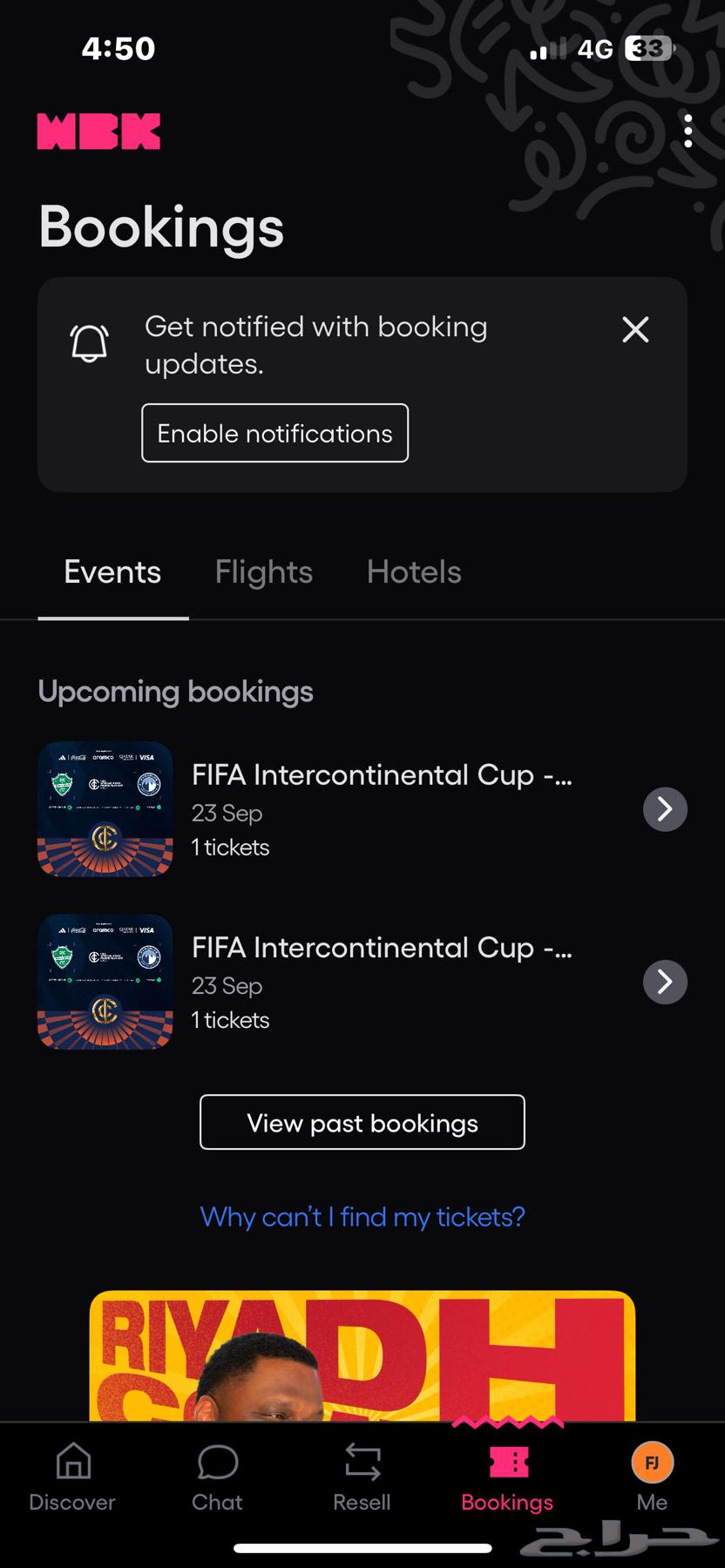The height and width of the screenshot is (1568, 725).
Task: Go to Discover home icon
Action: [x=73, y=1462]
